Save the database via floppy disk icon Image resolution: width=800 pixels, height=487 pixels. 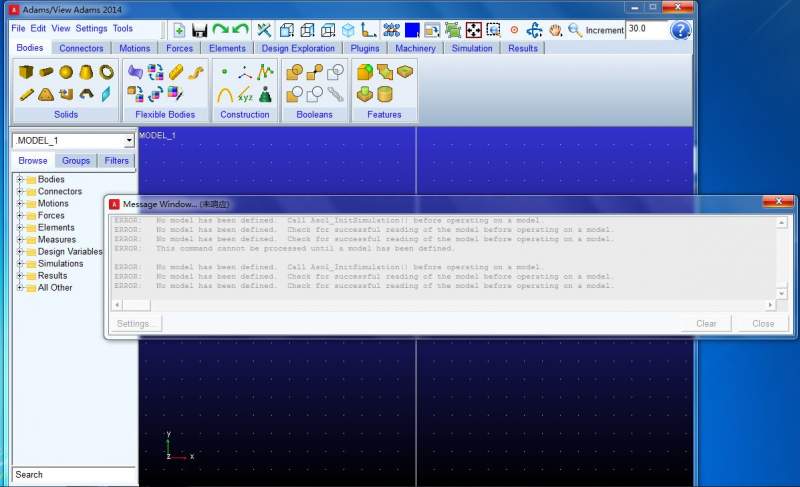pos(199,30)
